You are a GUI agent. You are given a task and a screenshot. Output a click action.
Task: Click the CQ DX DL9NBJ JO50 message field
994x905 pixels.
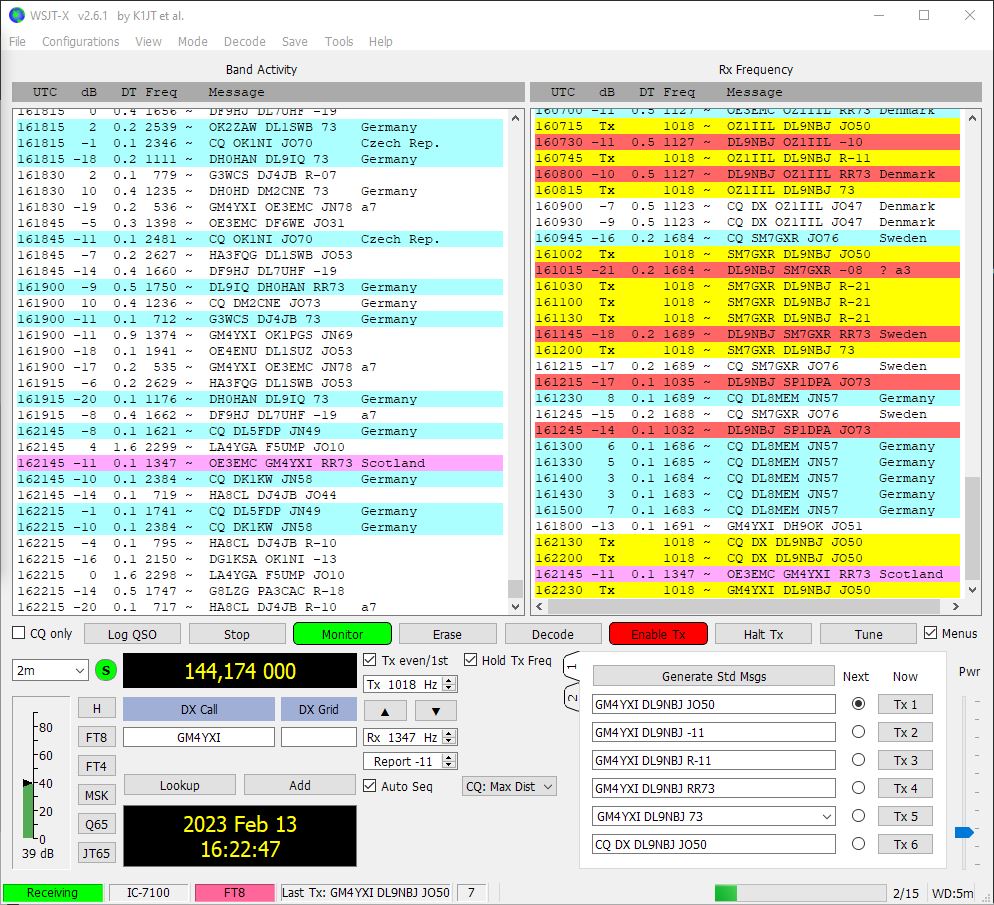coord(714,844)
